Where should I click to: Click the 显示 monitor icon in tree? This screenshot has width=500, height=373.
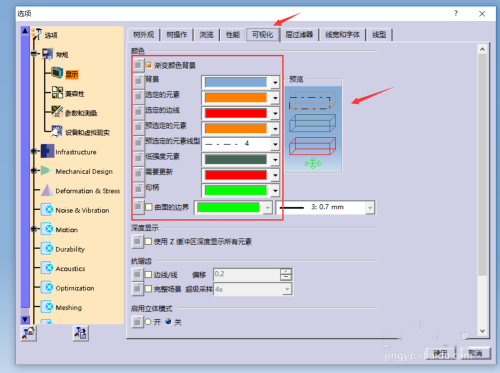57,72
